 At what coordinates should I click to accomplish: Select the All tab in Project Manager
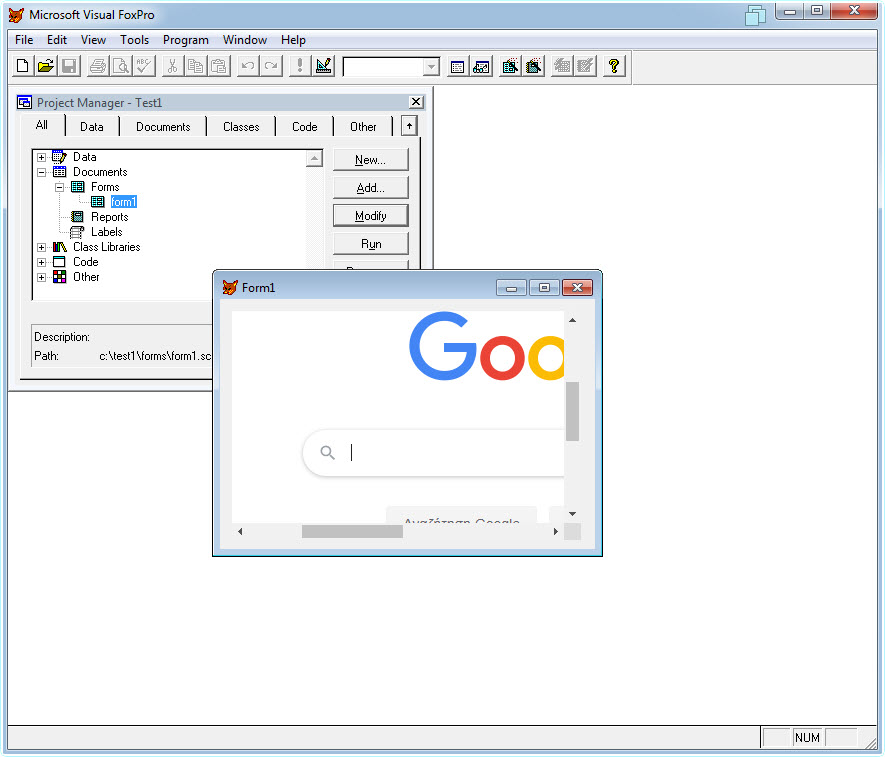[42, 125]
